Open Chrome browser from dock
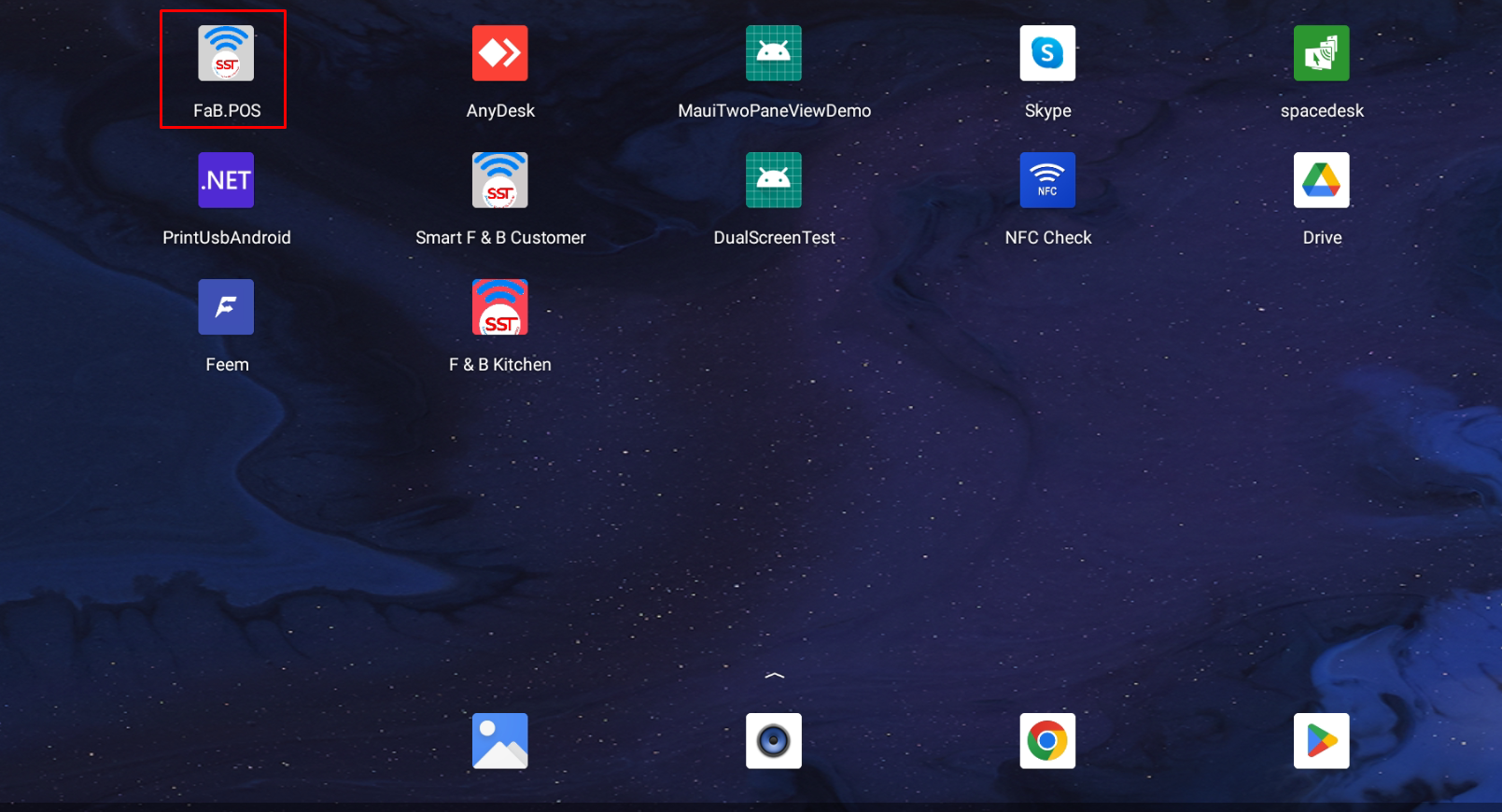Screen dimensions: 1502x812 click(x=1047, y=741)
